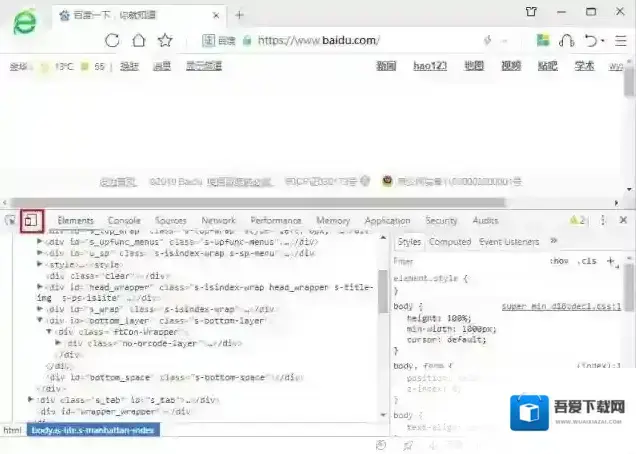Viewport: 636px width, 454px height.
Task: Activate the inspect element picker icon
Action: (x=11, y=220)
